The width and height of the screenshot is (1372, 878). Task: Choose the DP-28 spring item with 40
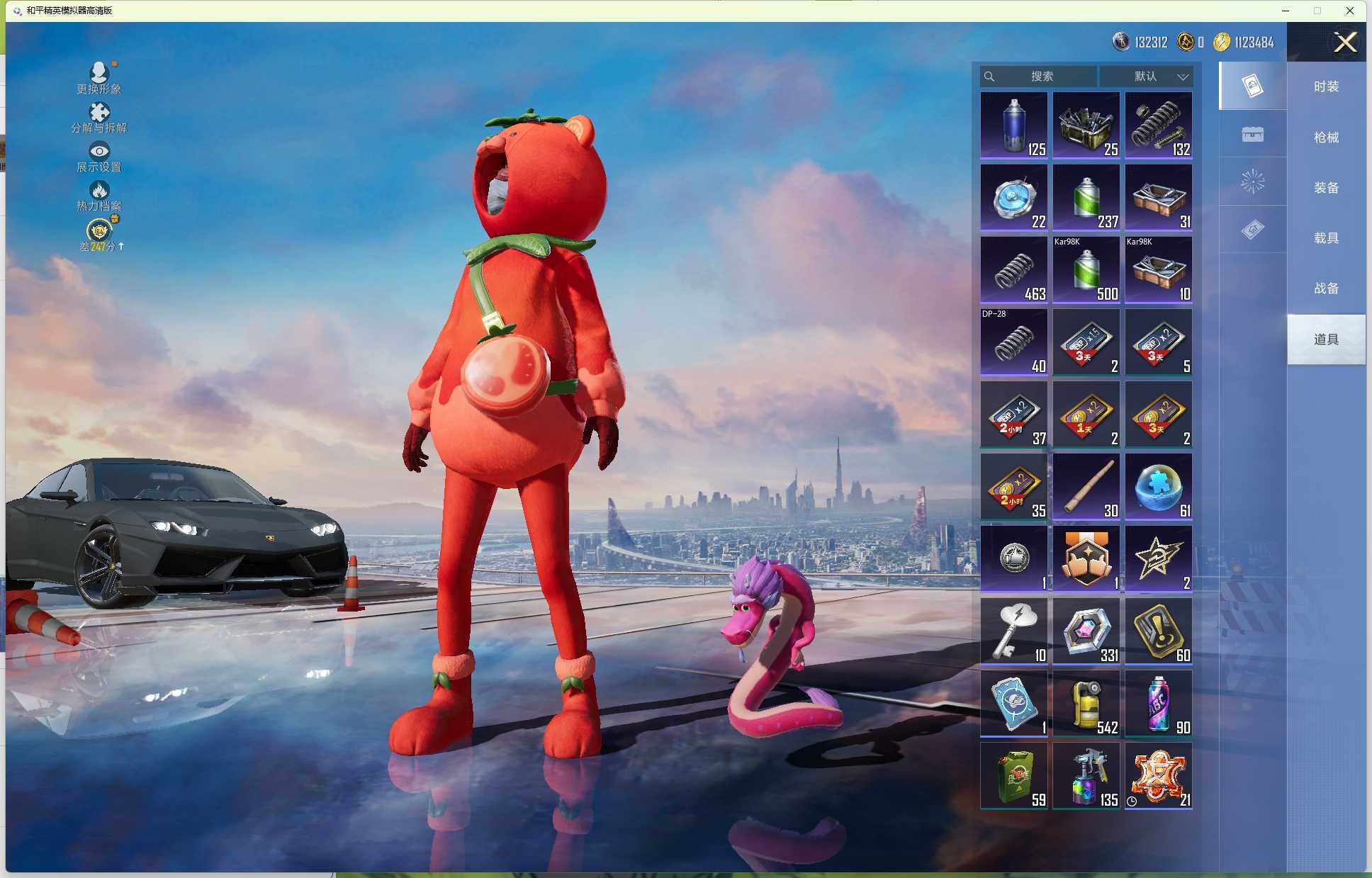point(1013,342)
